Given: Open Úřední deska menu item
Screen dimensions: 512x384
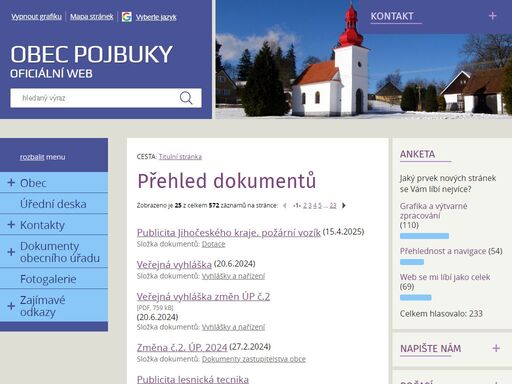Looking at the screenshot, I should coord(54,204).
